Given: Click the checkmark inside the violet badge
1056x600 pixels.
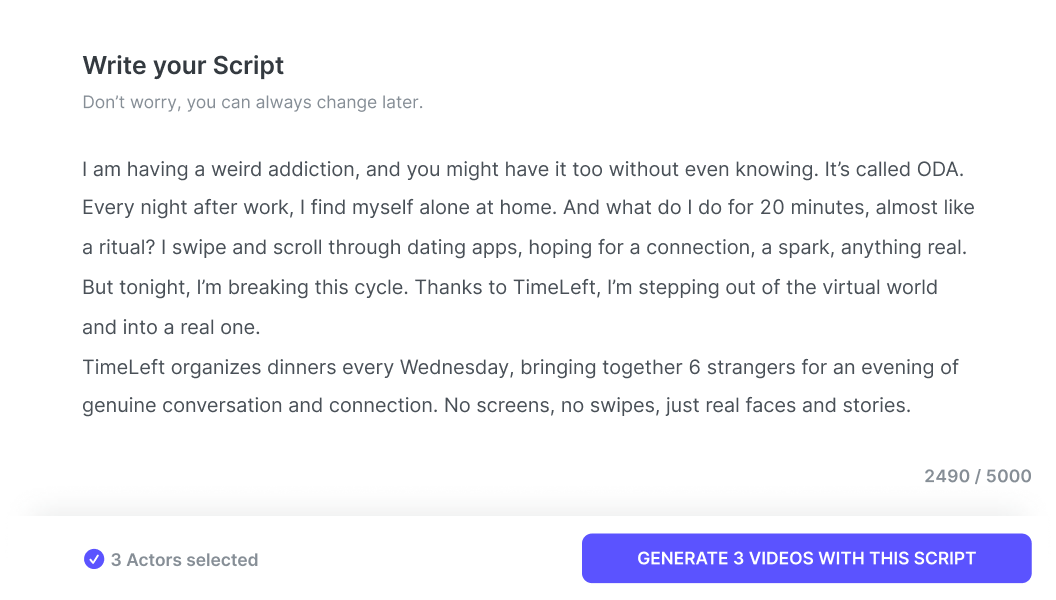Looking at the screenshot, I should [x=93, y=558].
